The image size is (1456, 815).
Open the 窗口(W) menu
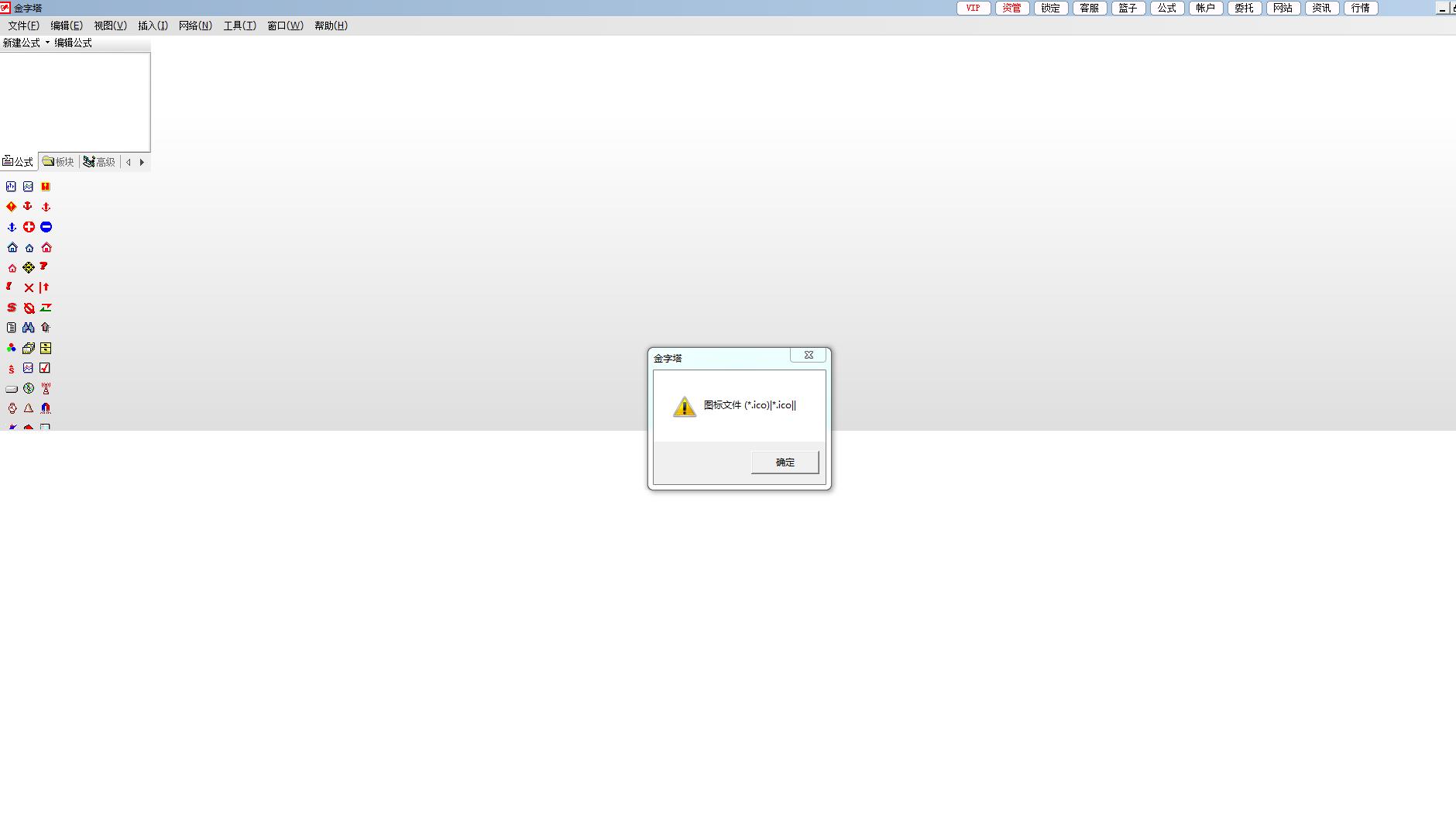click(x=286, y=26)
